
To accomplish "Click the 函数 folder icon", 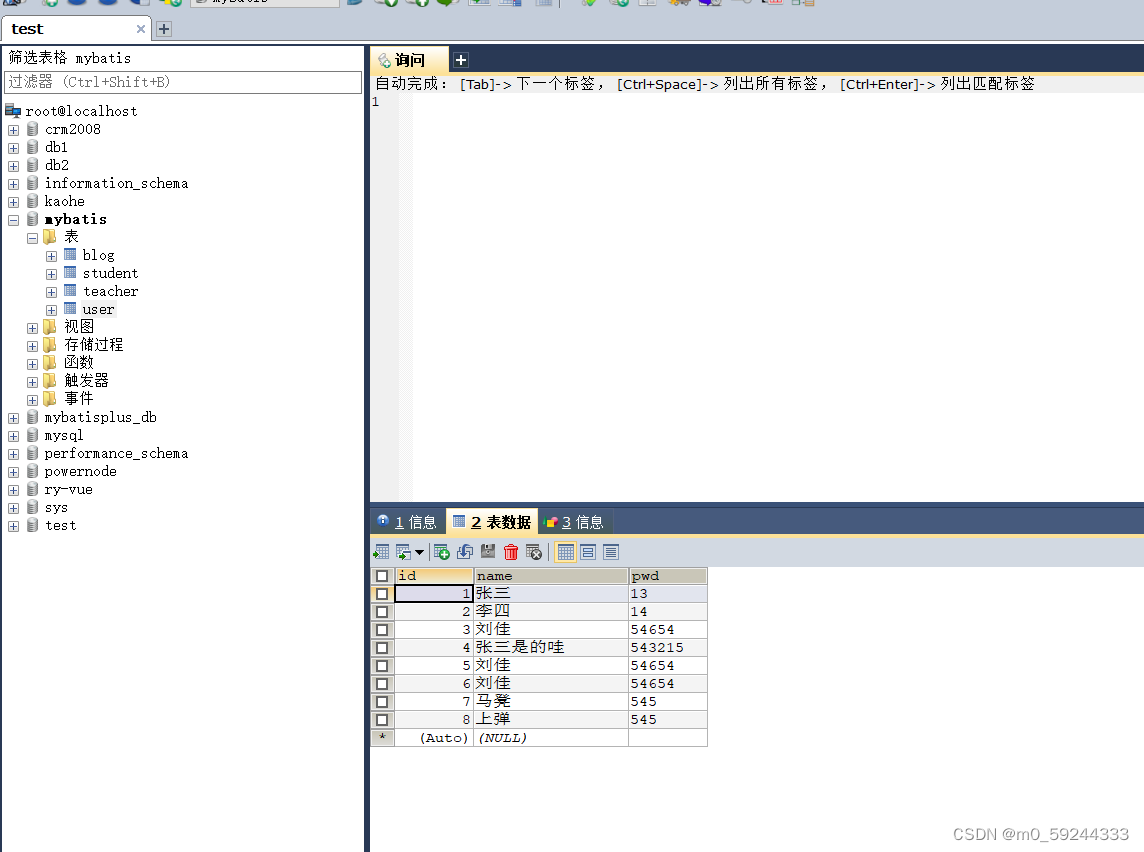I will [x=50, y=363].
